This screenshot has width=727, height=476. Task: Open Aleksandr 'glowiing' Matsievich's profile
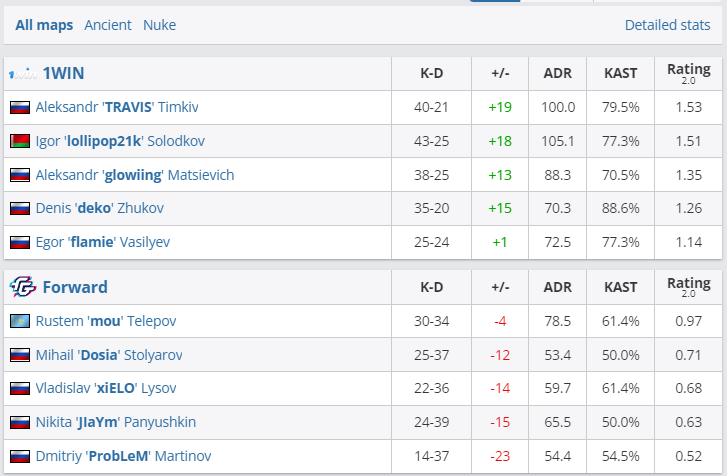pyautogui.click(x=134, y=175)
